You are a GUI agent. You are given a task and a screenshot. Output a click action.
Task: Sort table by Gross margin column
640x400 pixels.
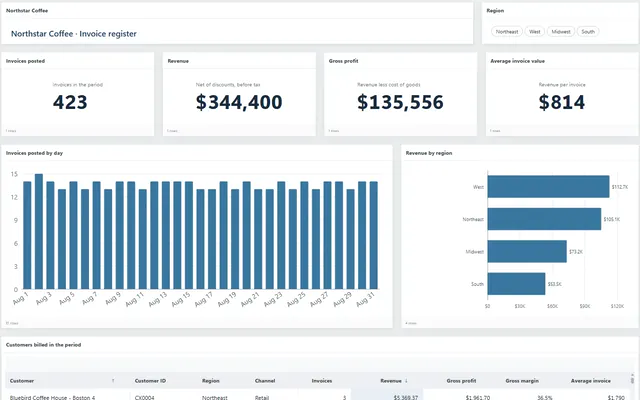tap(522, 381)
